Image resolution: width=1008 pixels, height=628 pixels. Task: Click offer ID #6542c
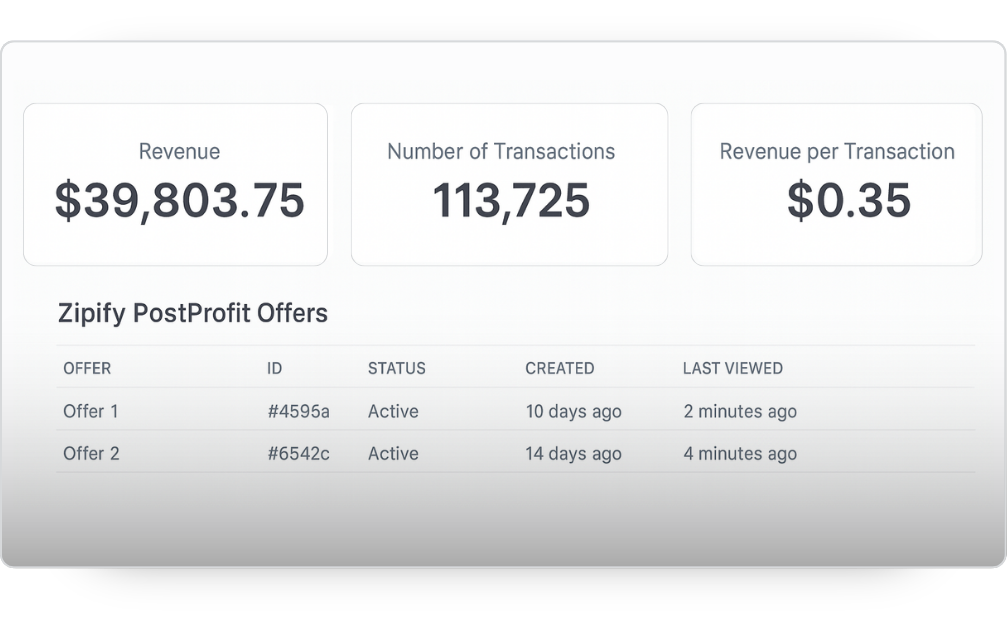298,453
